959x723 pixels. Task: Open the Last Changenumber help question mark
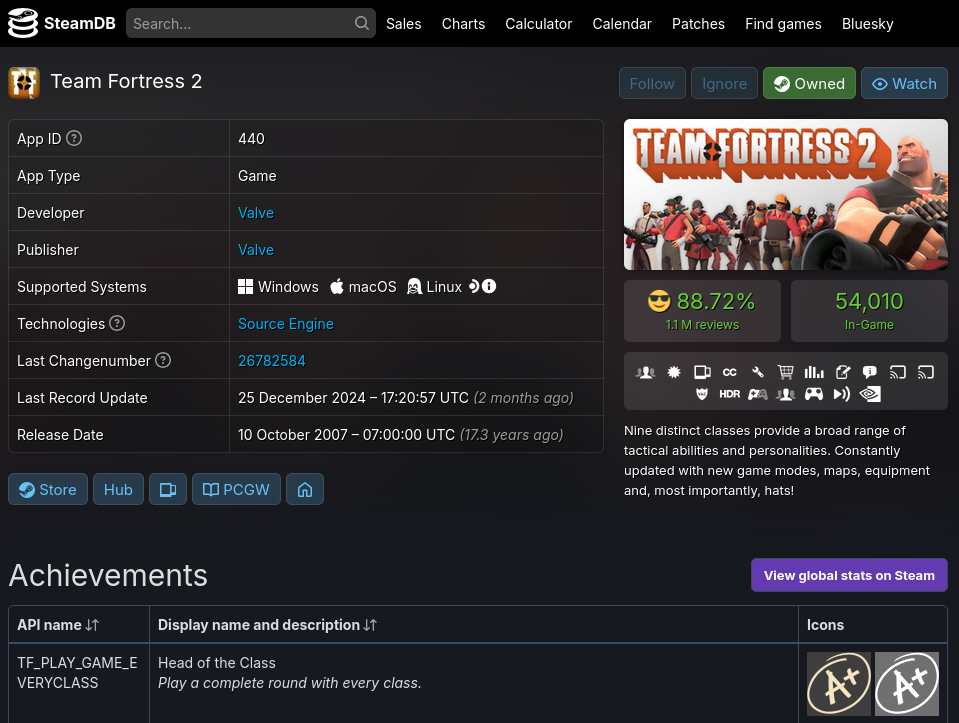pos(163,360)
